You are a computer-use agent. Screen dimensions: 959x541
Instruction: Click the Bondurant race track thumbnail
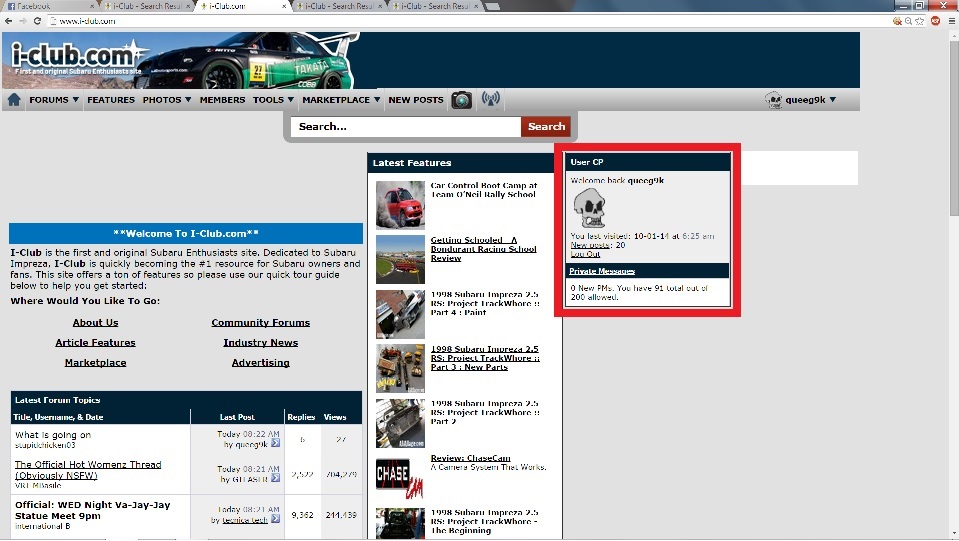[400, 259]
